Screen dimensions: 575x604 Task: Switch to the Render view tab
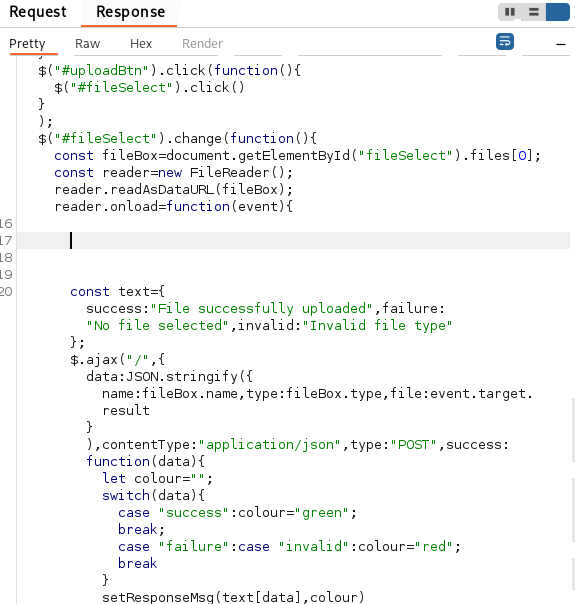202,44
